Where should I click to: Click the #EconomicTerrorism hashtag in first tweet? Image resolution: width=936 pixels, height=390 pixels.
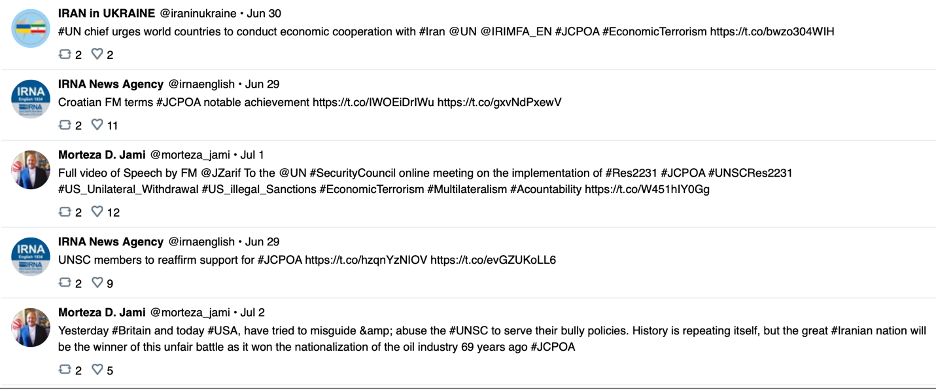[x=654, y=32]
